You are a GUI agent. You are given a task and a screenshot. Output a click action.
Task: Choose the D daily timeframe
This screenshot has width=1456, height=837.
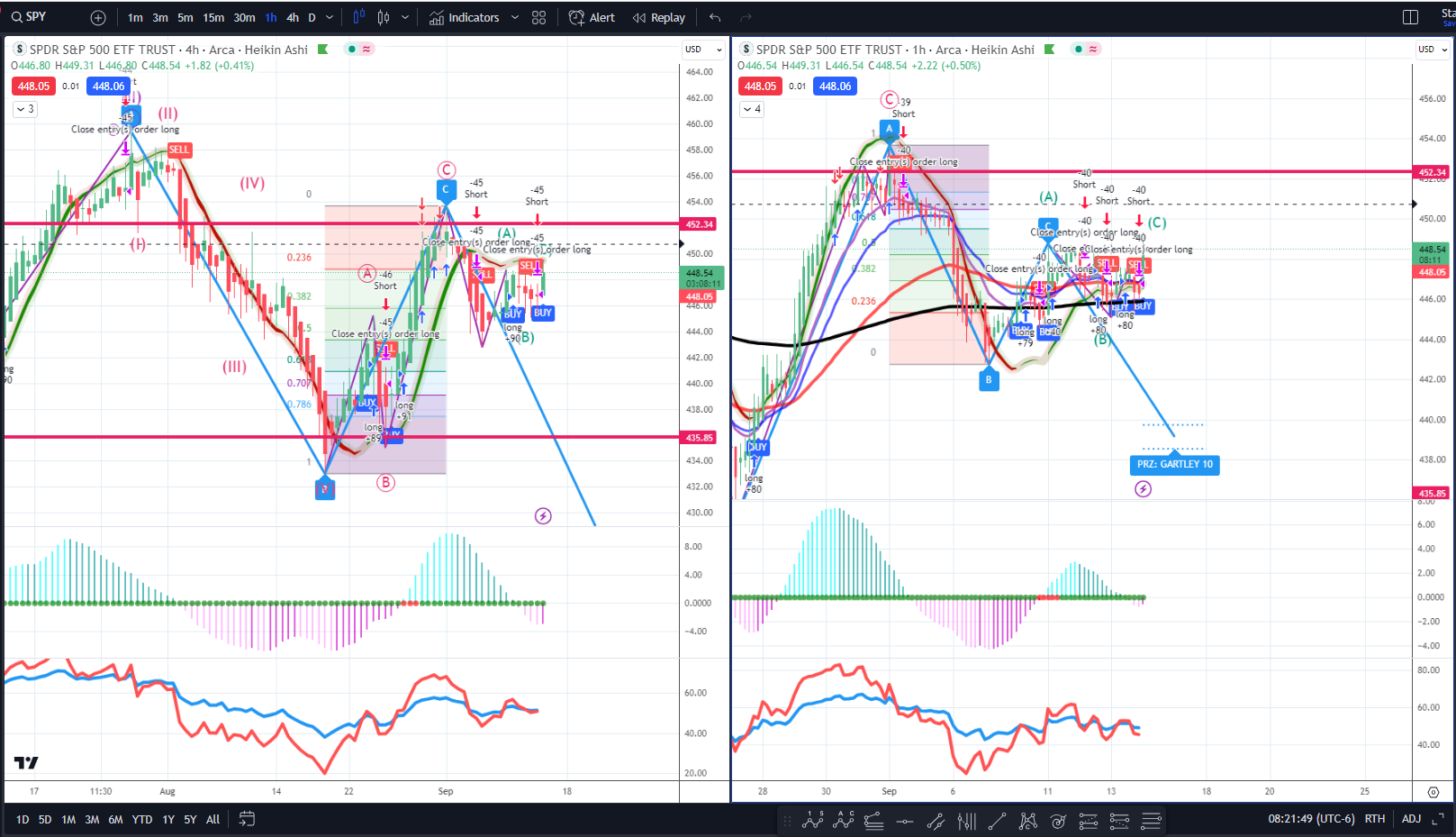point(312,18)
